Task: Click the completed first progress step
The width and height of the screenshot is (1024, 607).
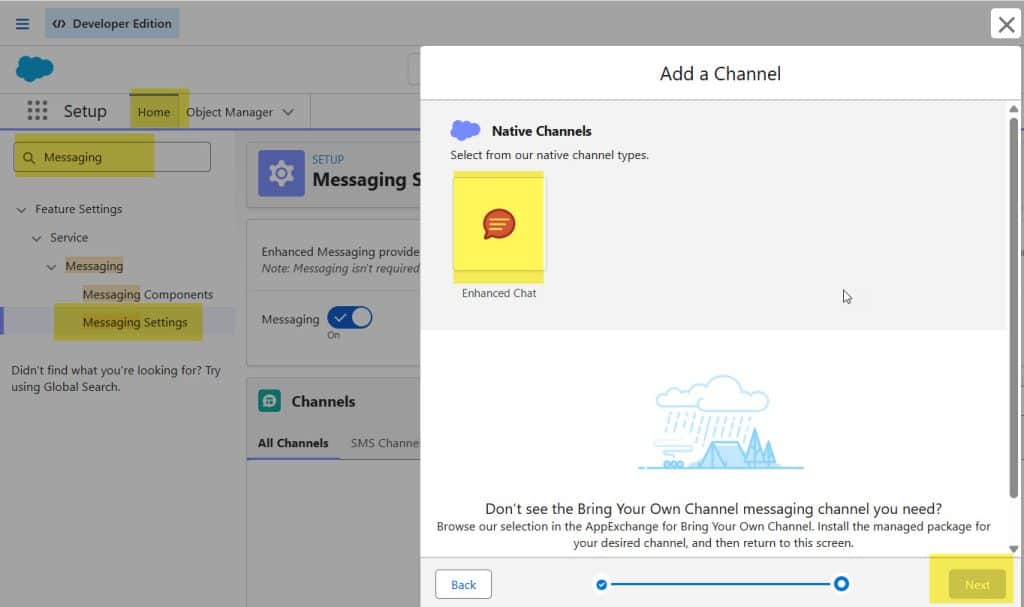Action: click(x=601, y=584)
